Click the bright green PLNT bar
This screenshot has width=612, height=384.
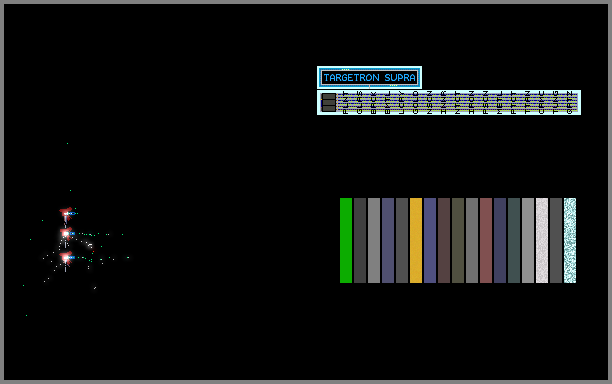(346, 240)
